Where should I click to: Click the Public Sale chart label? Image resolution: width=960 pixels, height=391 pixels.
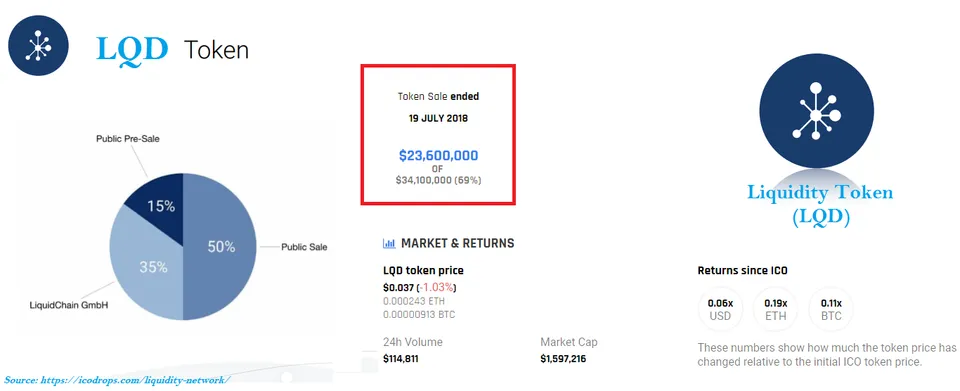pos(304,247)
